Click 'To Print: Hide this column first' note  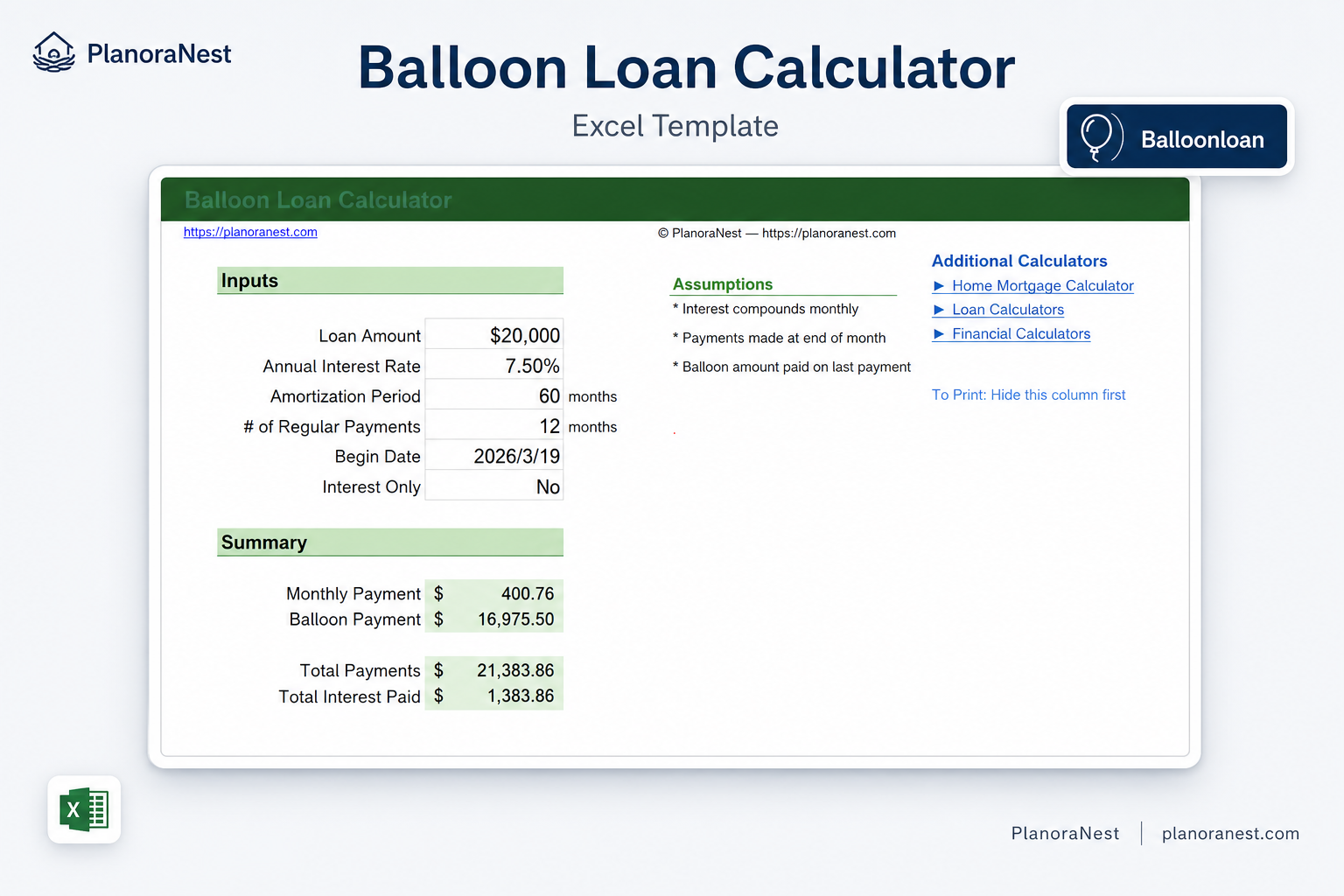(1028, 395)
